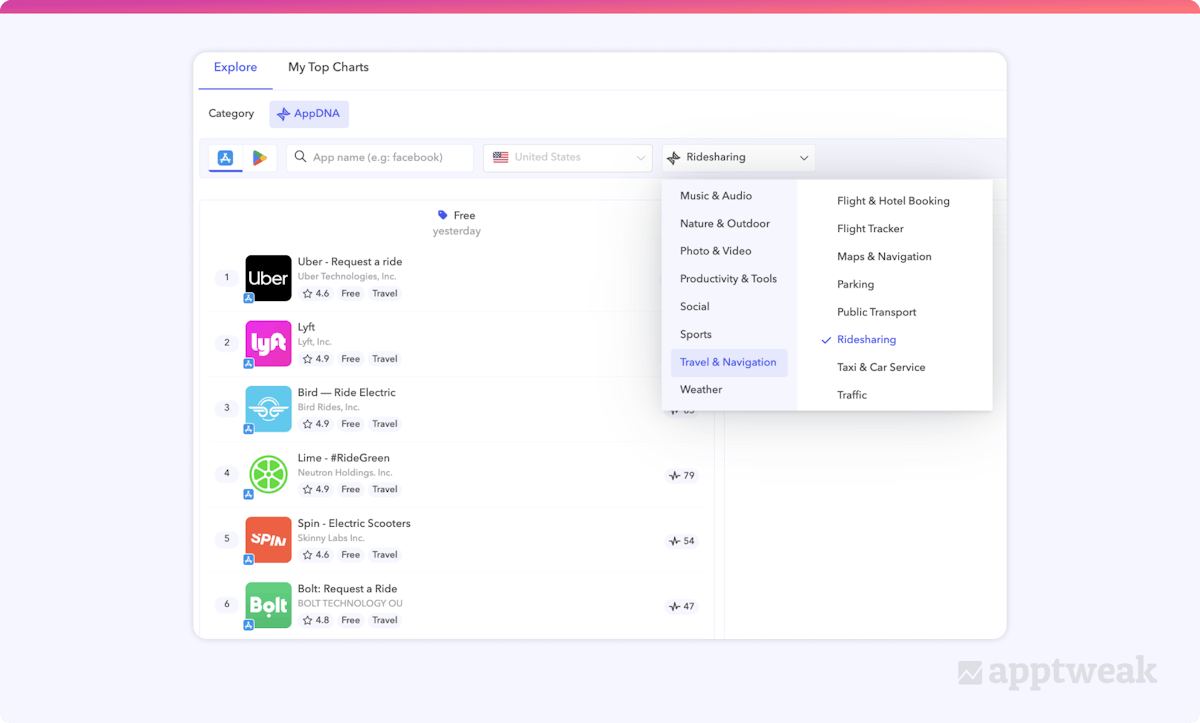Click the Travel tag on Lyft row

point(385,359)
